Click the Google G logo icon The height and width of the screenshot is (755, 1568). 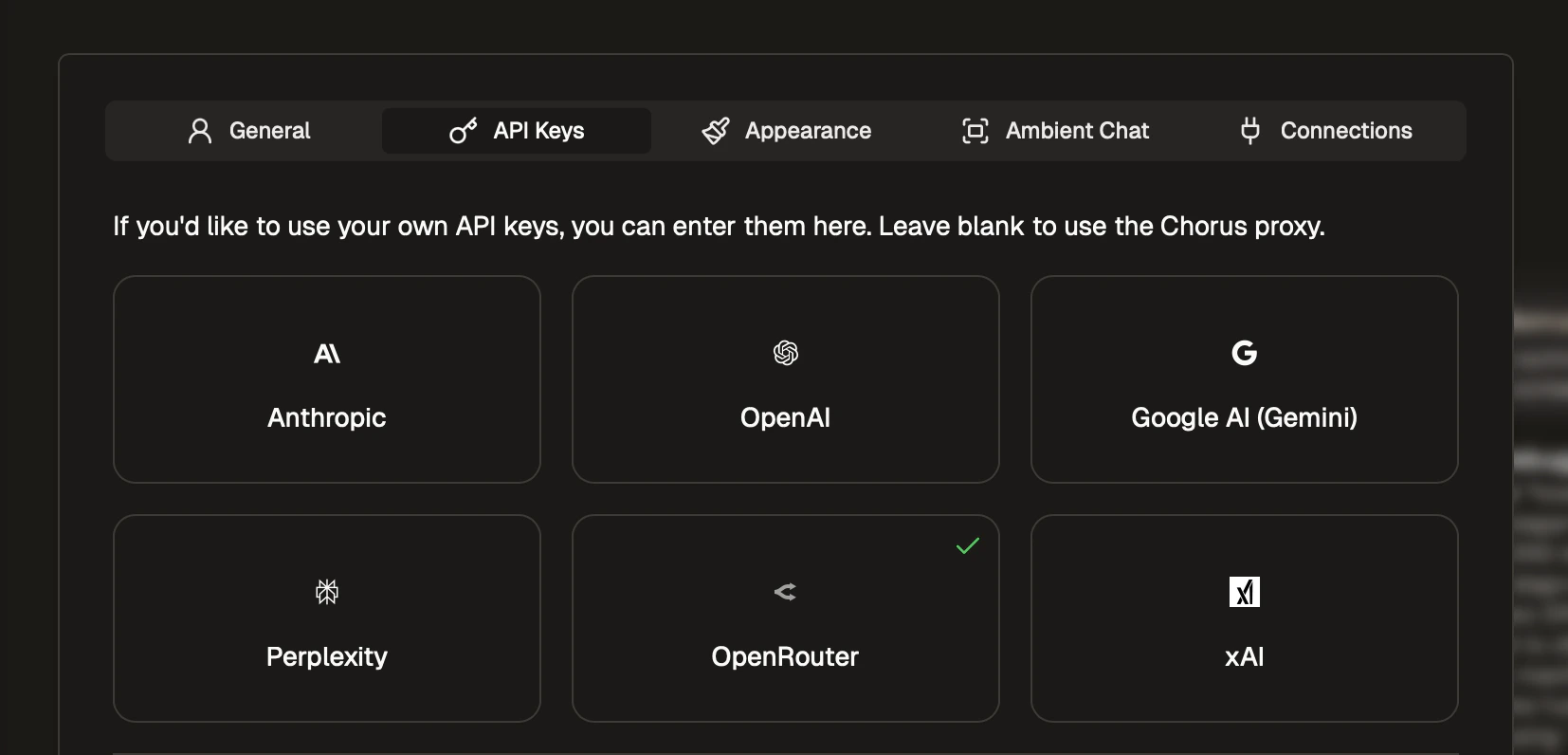point(1245,353)
